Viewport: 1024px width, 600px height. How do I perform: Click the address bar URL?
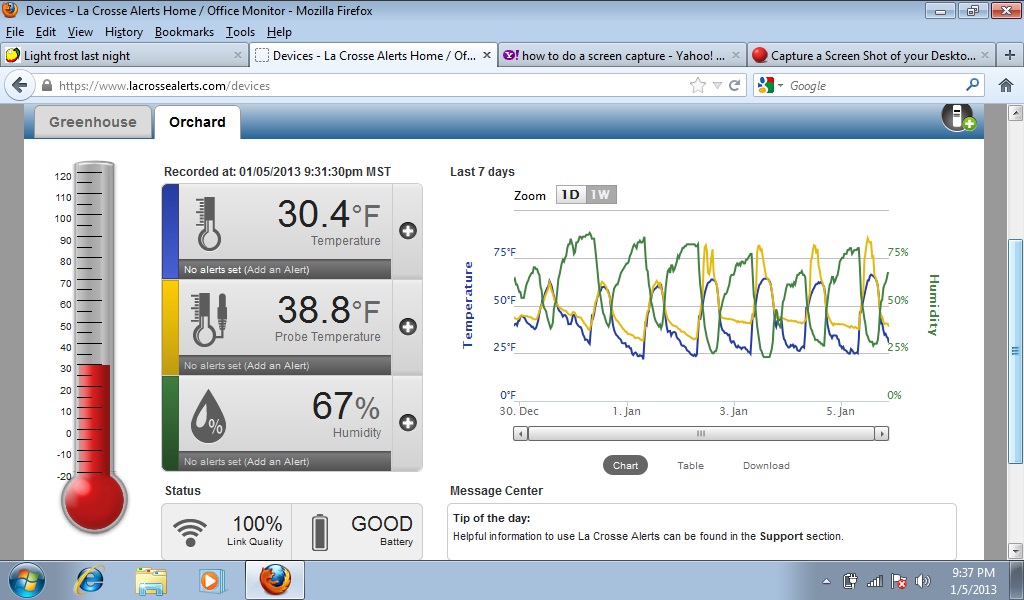[164, 86]
